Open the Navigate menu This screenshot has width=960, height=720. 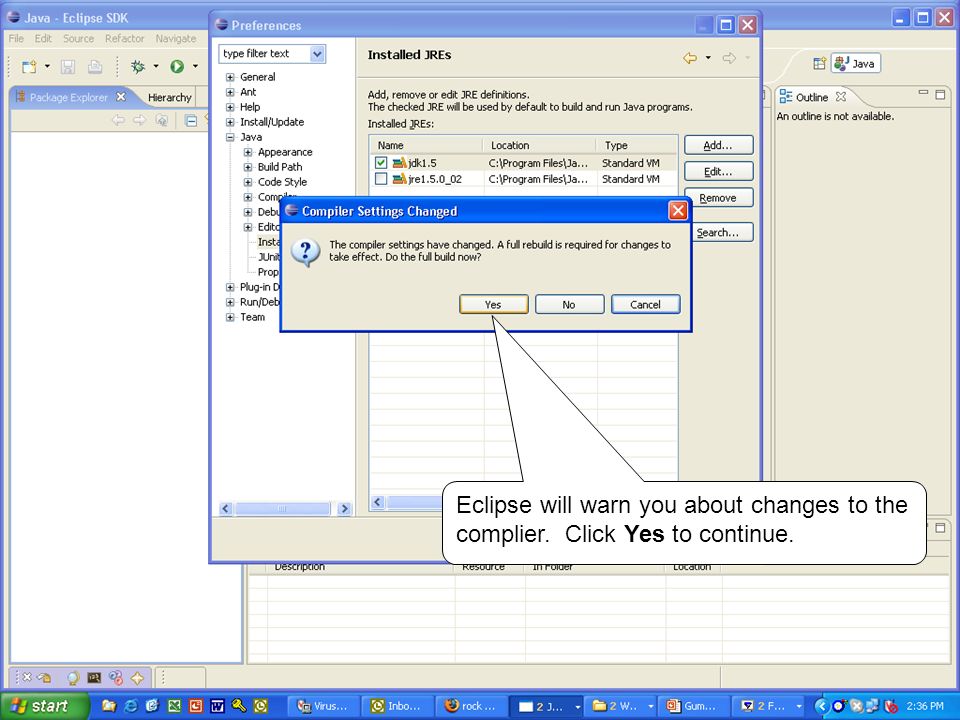point(176,39)
